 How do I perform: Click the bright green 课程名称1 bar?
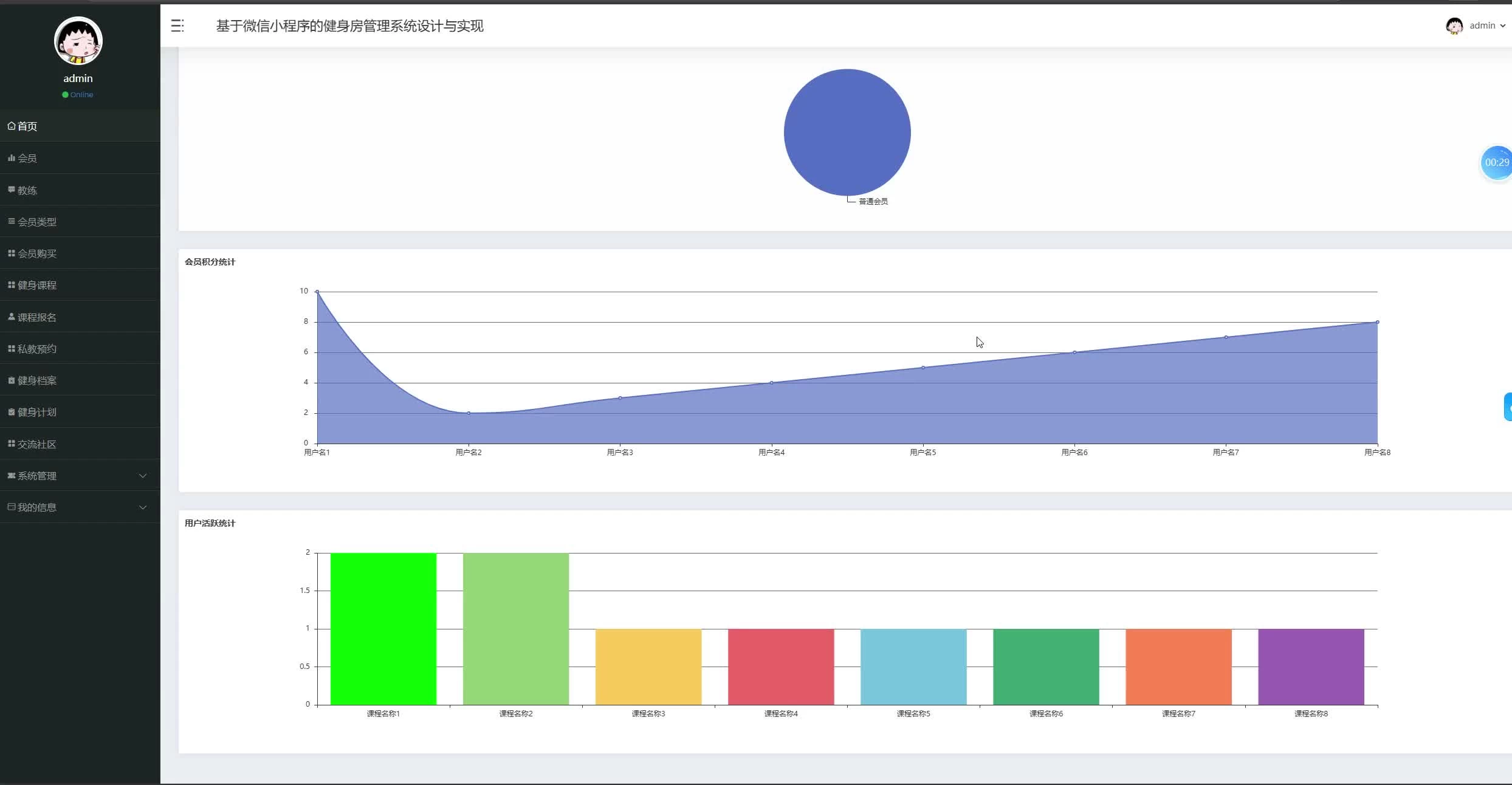click(x=383, y=629)
